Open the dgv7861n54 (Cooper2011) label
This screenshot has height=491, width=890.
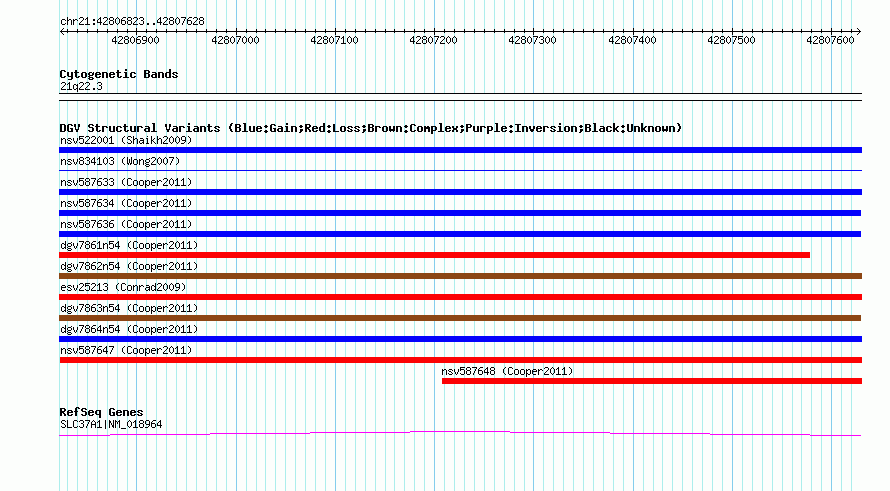coord(129,245)
